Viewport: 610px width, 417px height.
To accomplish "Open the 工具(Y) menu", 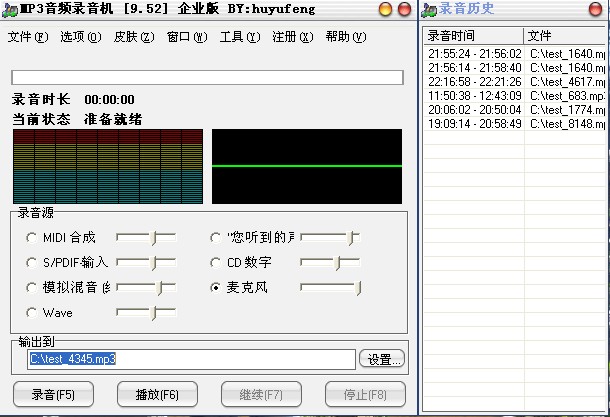I will point(239,37).
